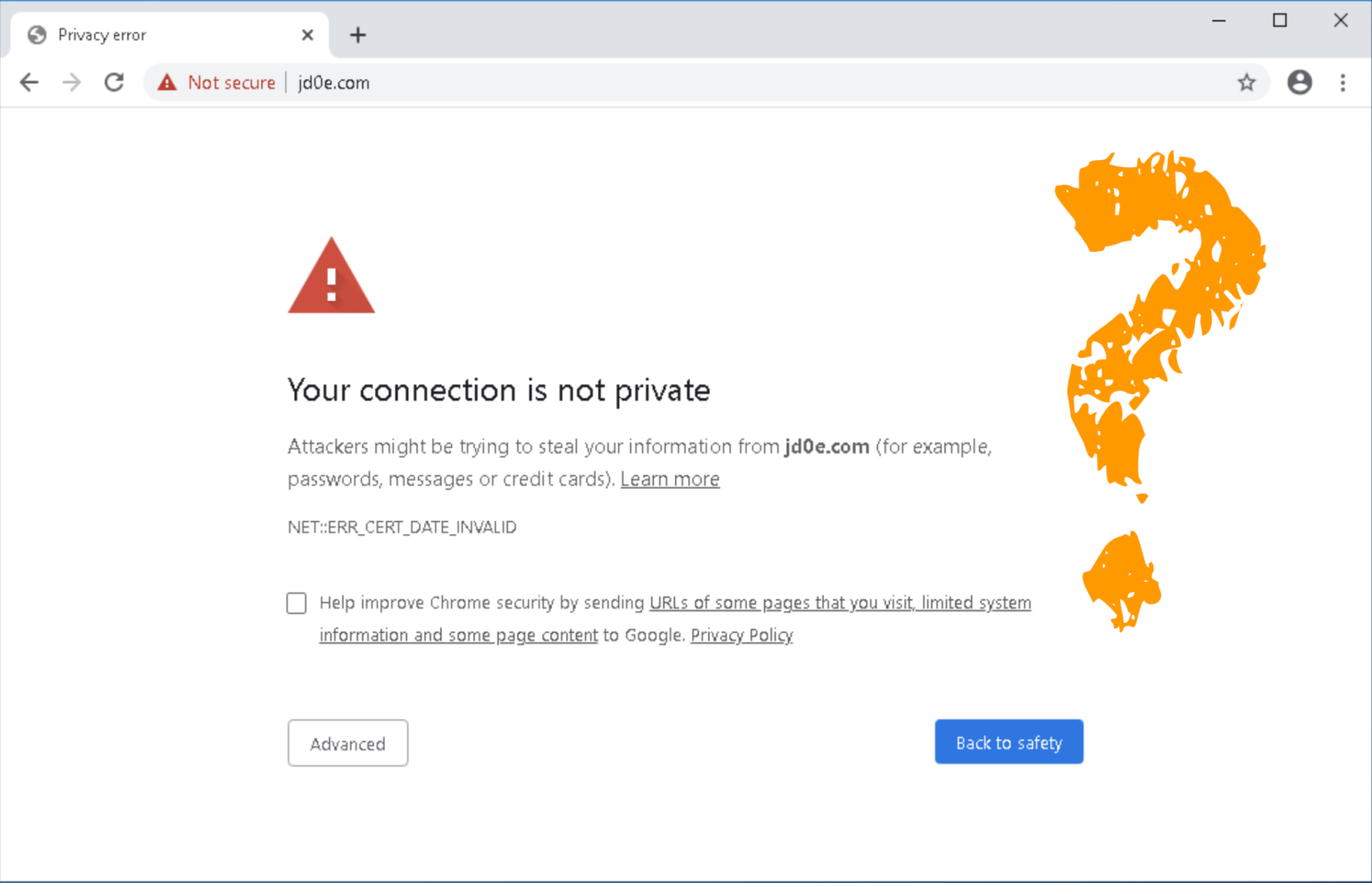
Task: Reload the current page
Action: [x=114, y=82]
